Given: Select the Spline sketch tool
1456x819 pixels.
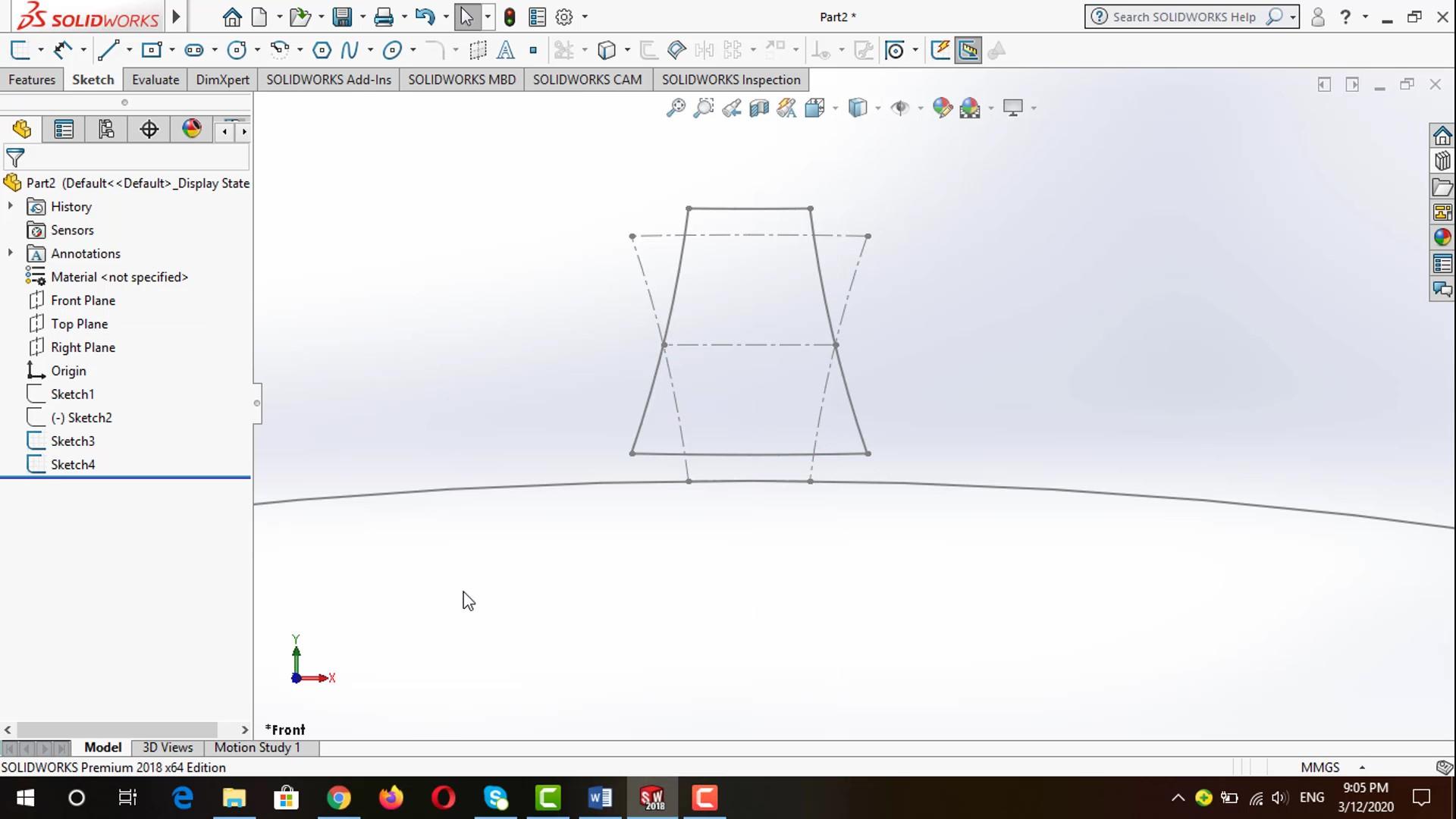Looking at the screenshot, I should (x=350, y=51).
